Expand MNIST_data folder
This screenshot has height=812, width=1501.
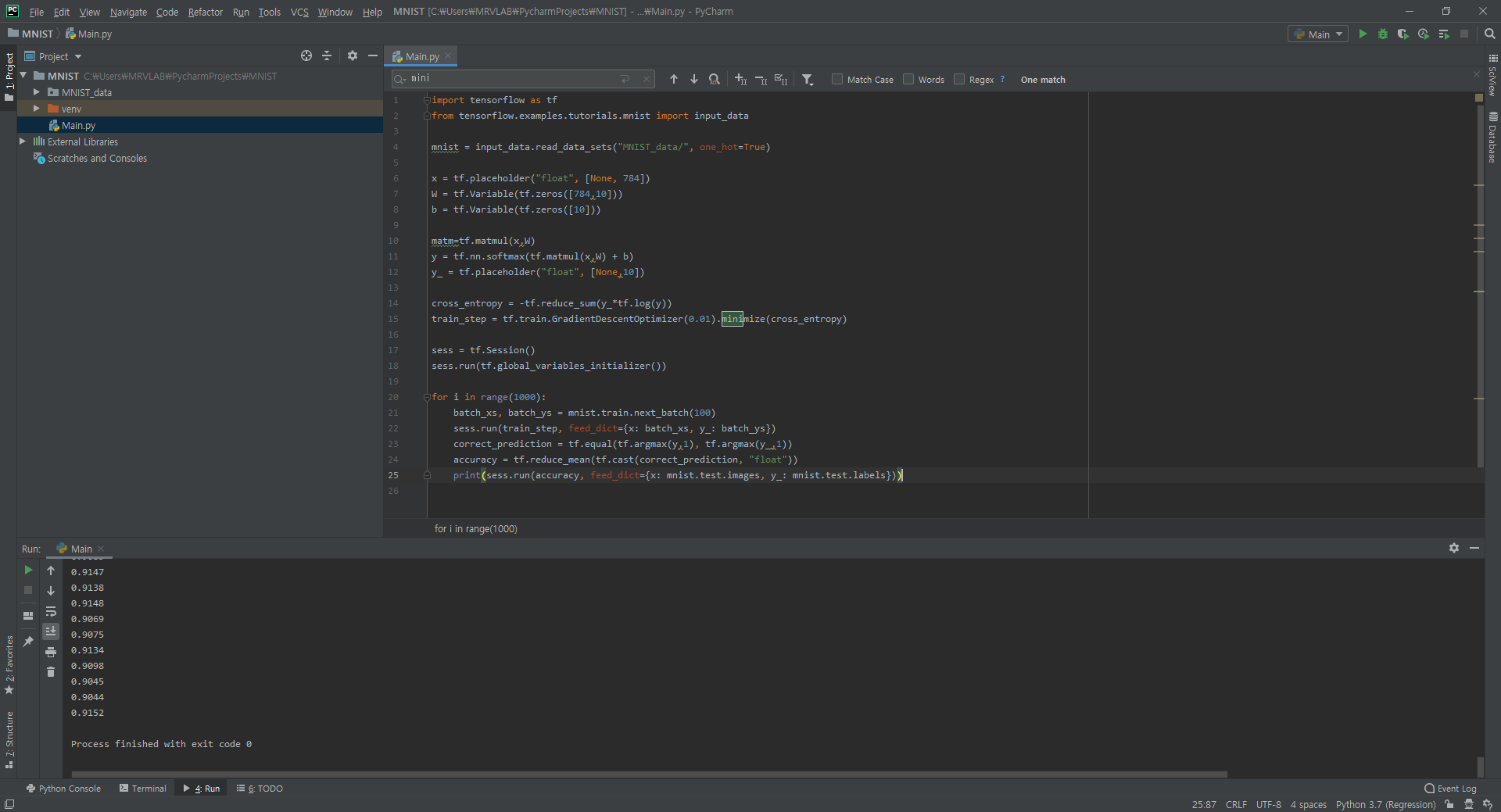click(x=36, y=92)
